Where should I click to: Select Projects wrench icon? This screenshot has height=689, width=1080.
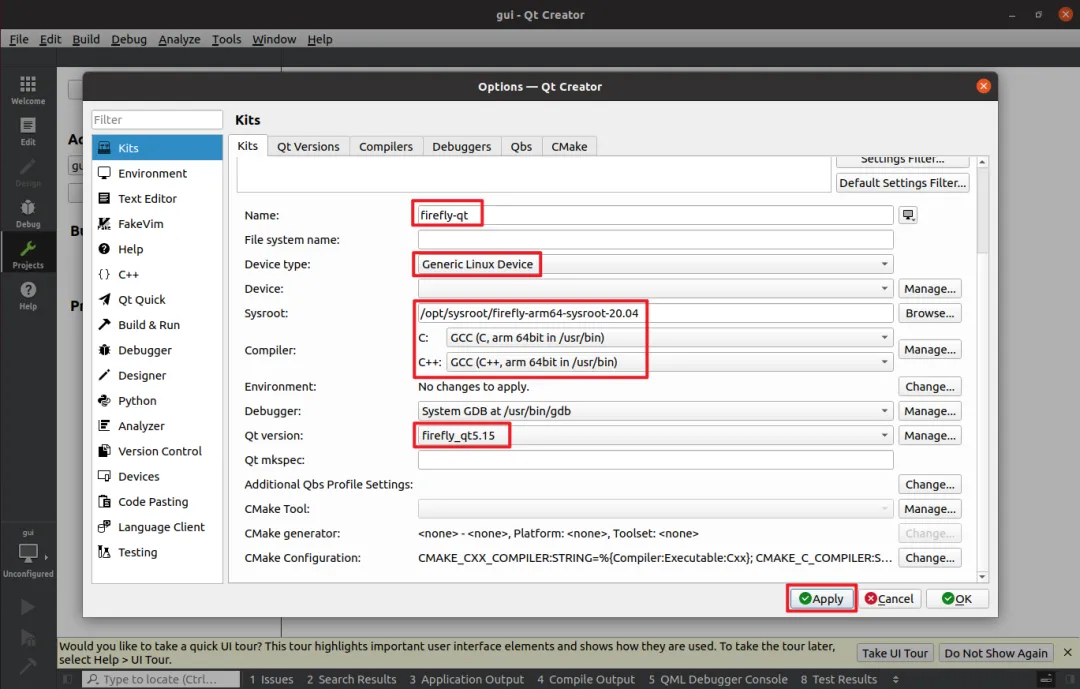(x=28, y=254)
